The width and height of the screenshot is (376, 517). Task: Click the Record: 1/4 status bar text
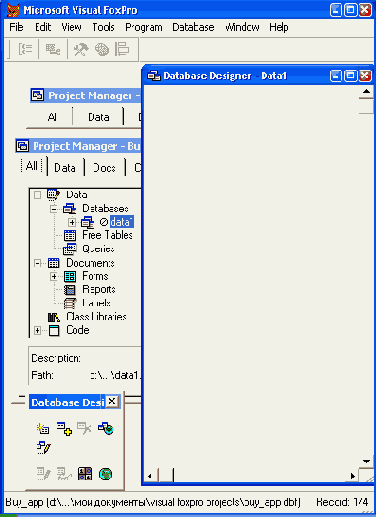[342, 502]
